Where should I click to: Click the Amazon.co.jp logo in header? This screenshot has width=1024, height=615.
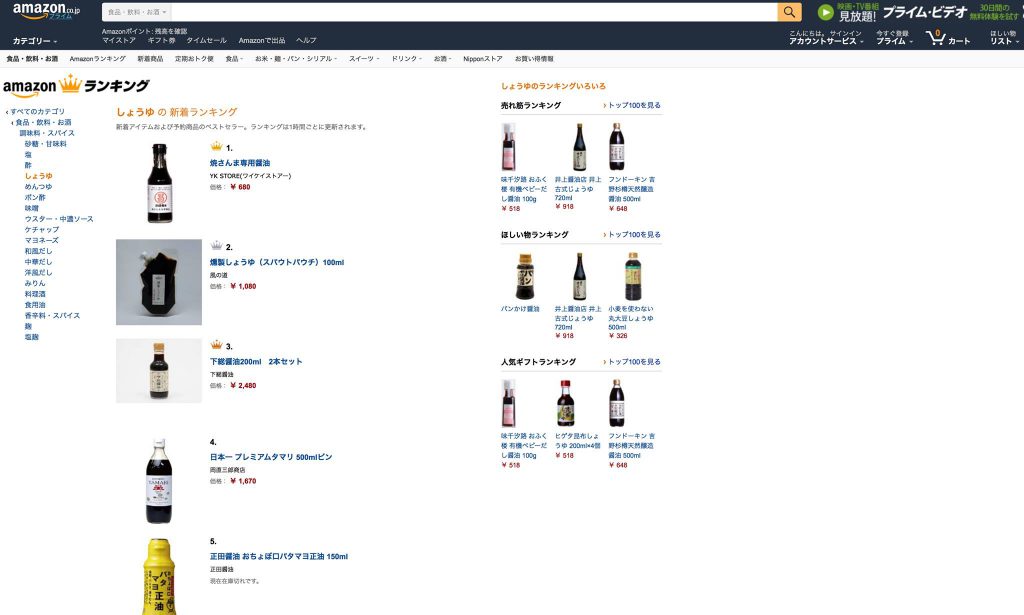pyautogui.click(x=46, y=12)
